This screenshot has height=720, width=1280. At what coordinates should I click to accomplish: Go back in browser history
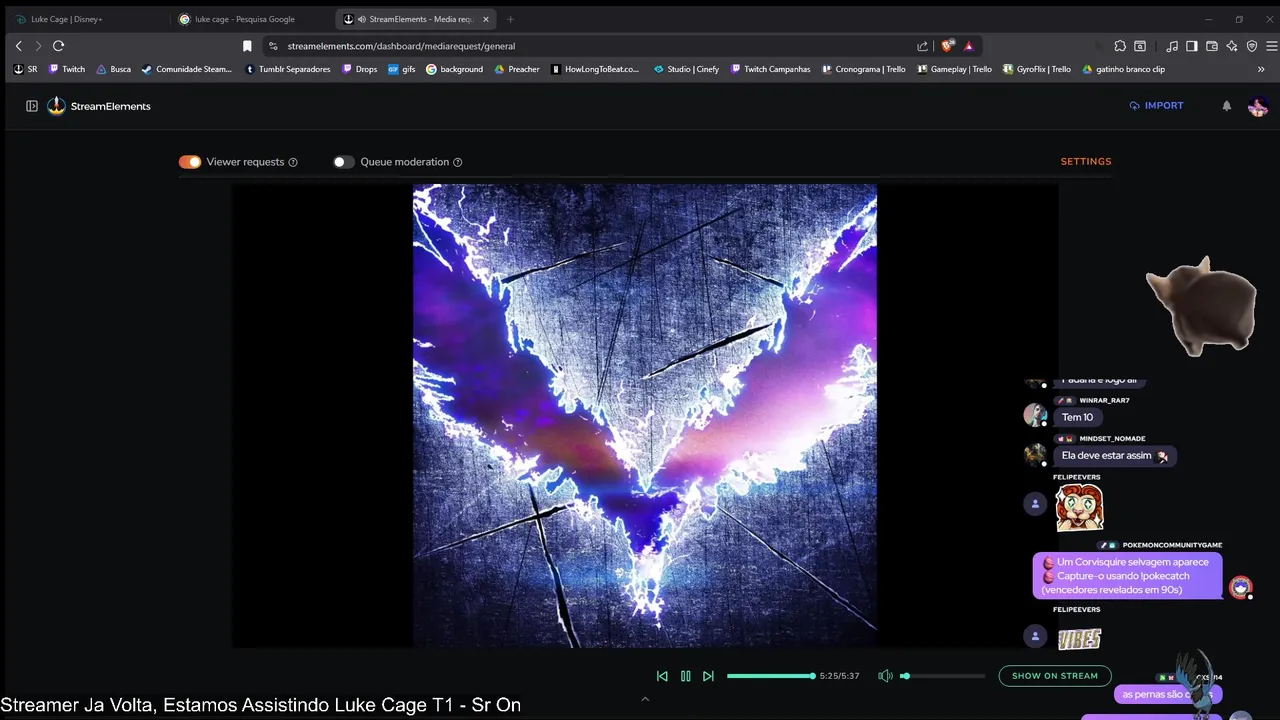(x=18, y=46)
